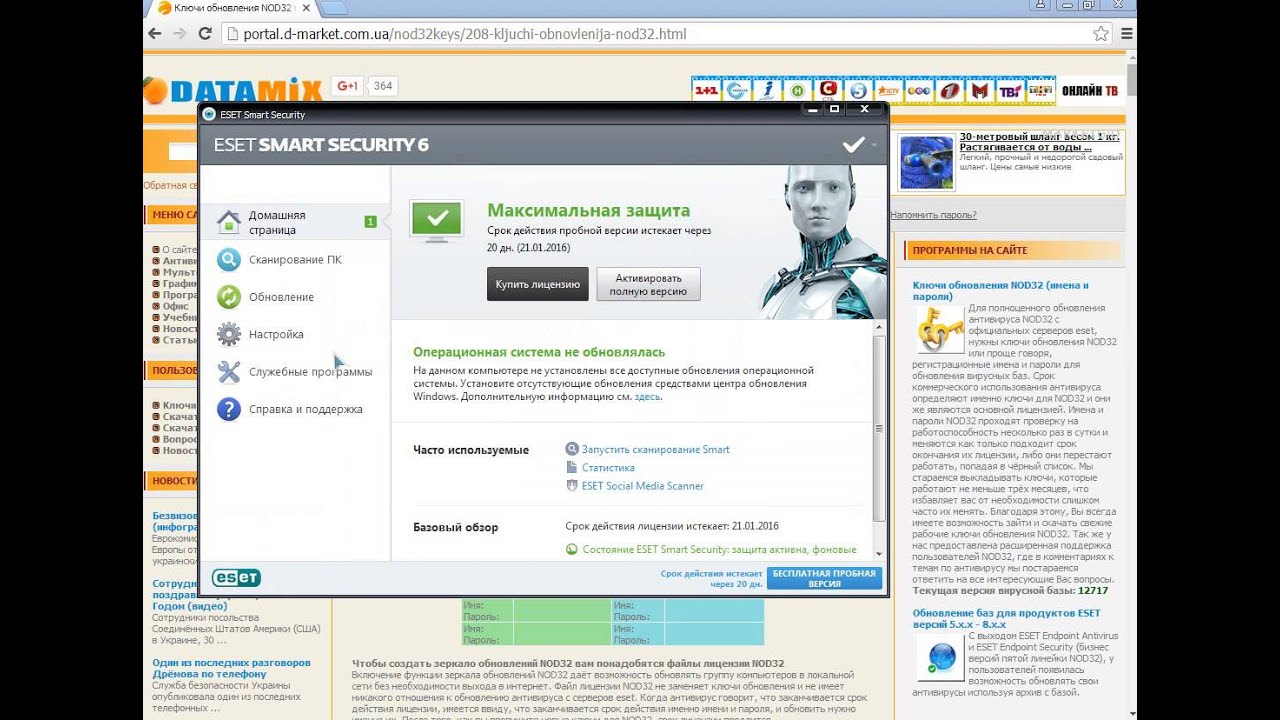Open the TET channel icon
The width and height of the screenshot is (1280, 720).
coord(919,91)
